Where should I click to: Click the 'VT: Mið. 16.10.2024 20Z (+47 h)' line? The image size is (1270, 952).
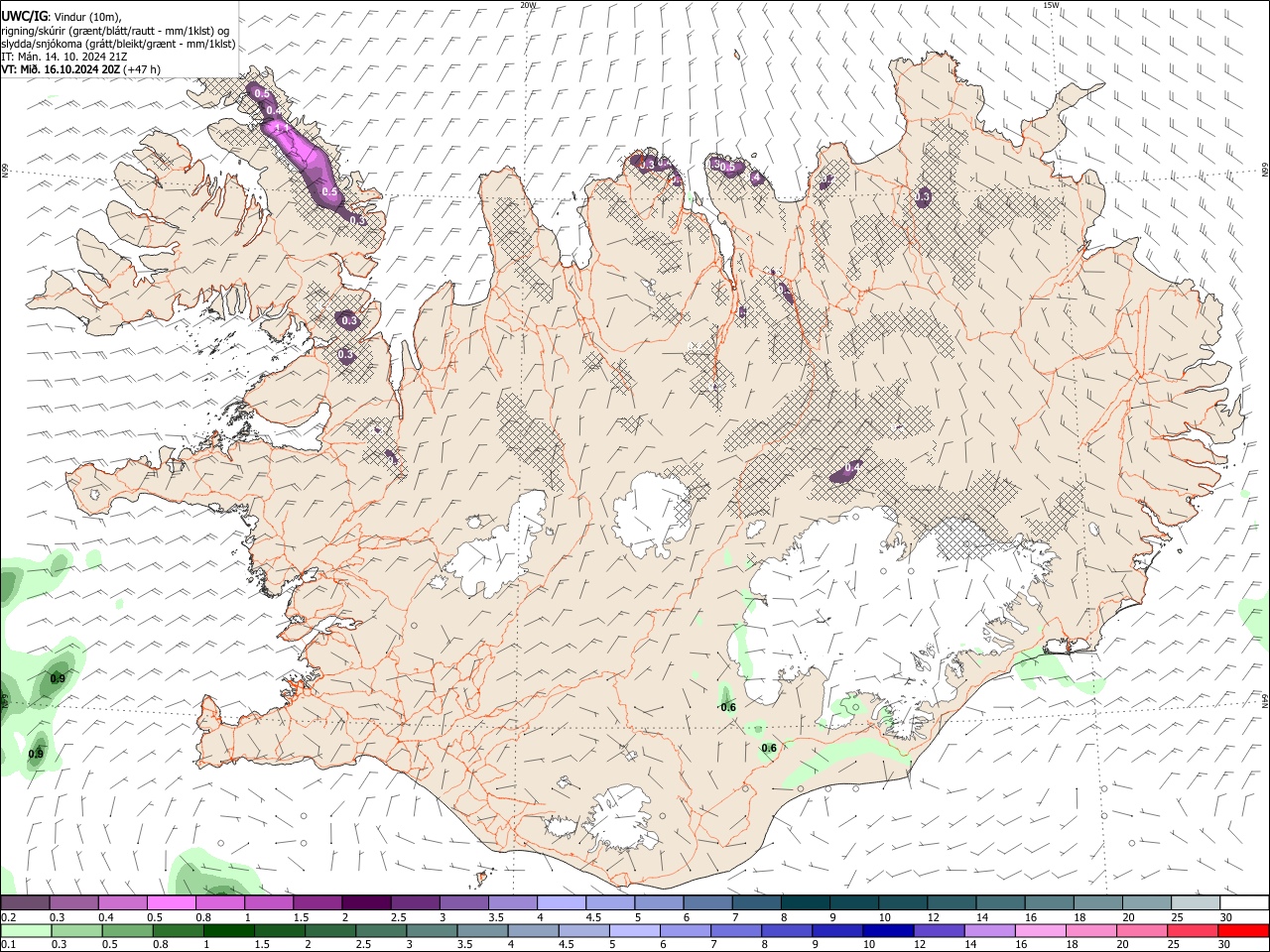[x=80, y=69]
